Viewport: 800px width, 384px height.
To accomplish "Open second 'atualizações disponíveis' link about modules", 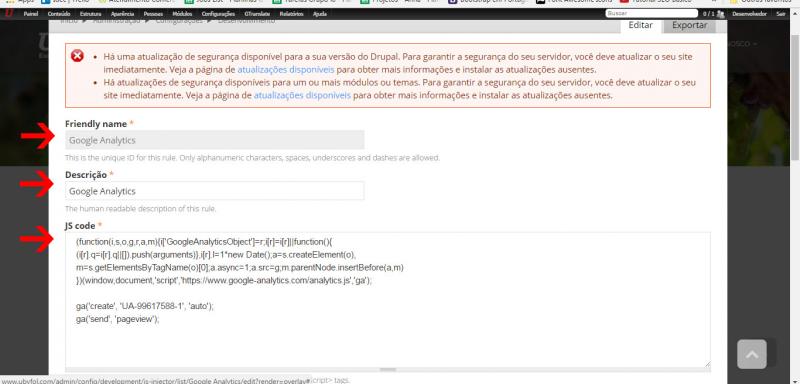I will tap(302, 95).
